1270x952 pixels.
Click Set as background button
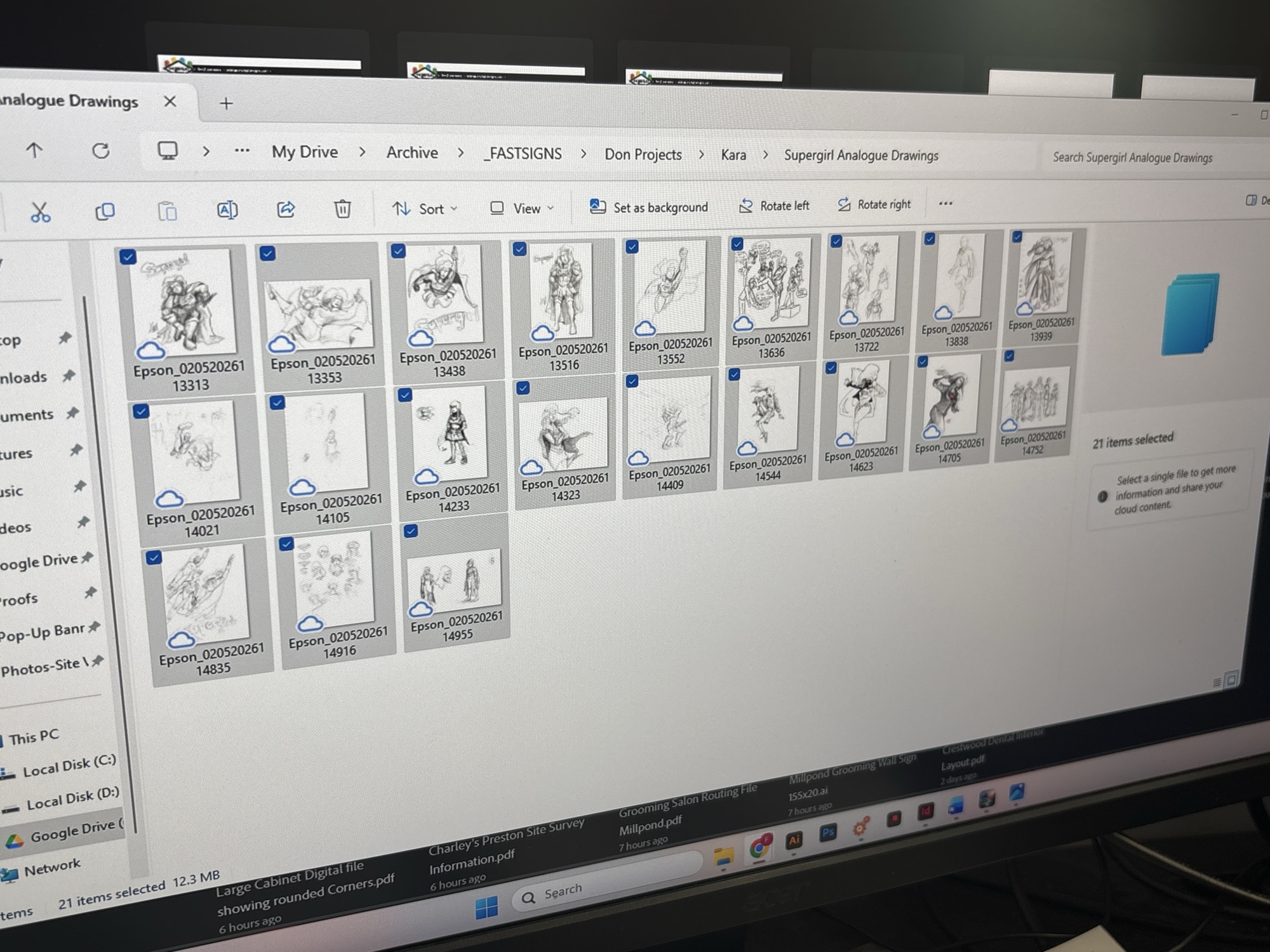tap(649, 207)
